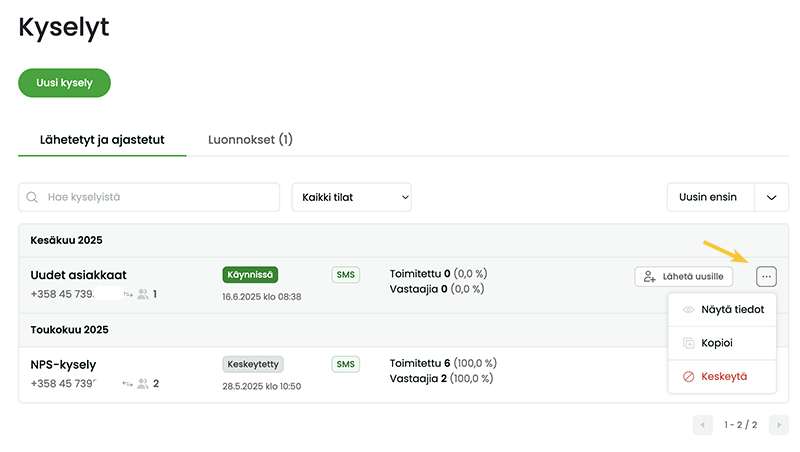Open the Kaikki tilat status dropdown

[x=352, y=197]
